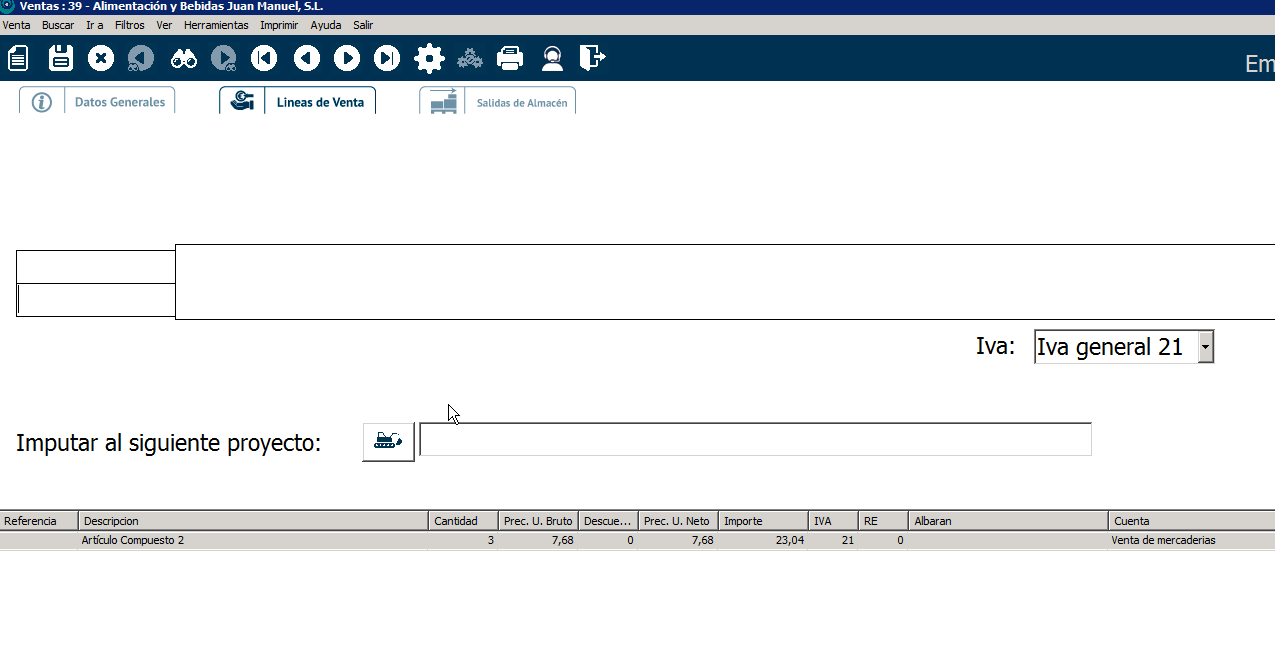Click the new document icon in toolbar

tap(18, 58)
